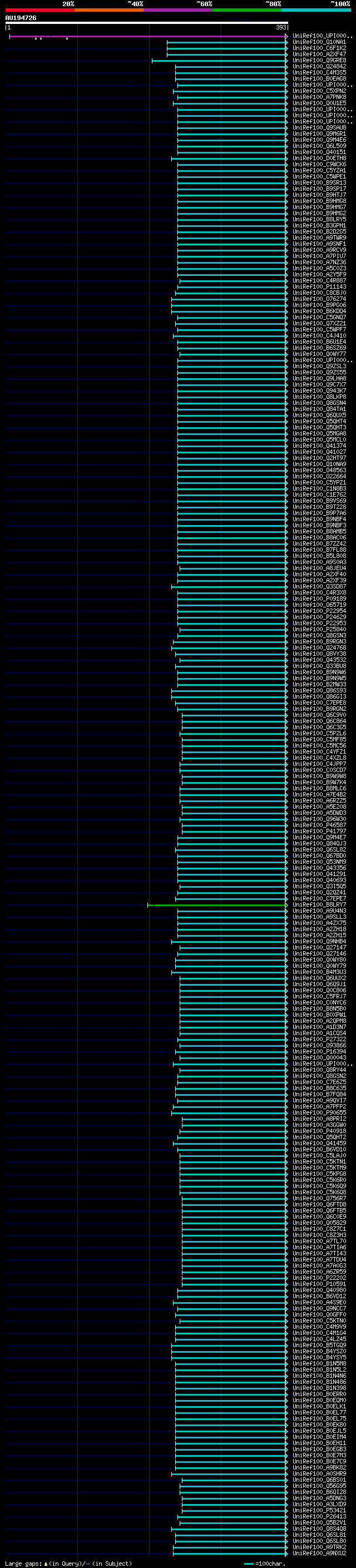Click the green B8LRY7 alignment bar
This screenshot has width=356, height=1568.
click(x=217, y=905)
